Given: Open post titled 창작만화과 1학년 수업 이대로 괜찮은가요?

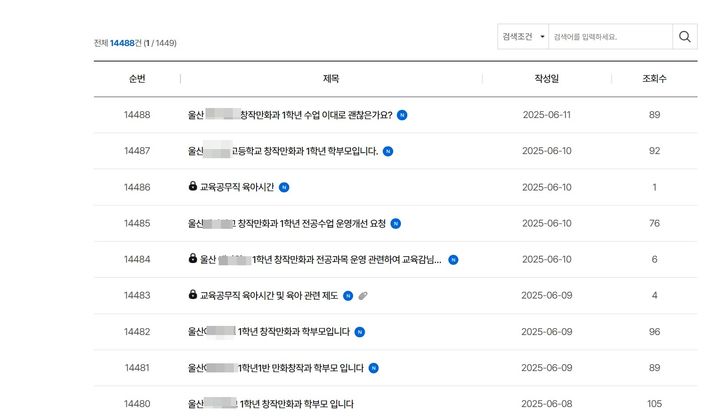Looking at the screenshot, I should pos(290,115).
